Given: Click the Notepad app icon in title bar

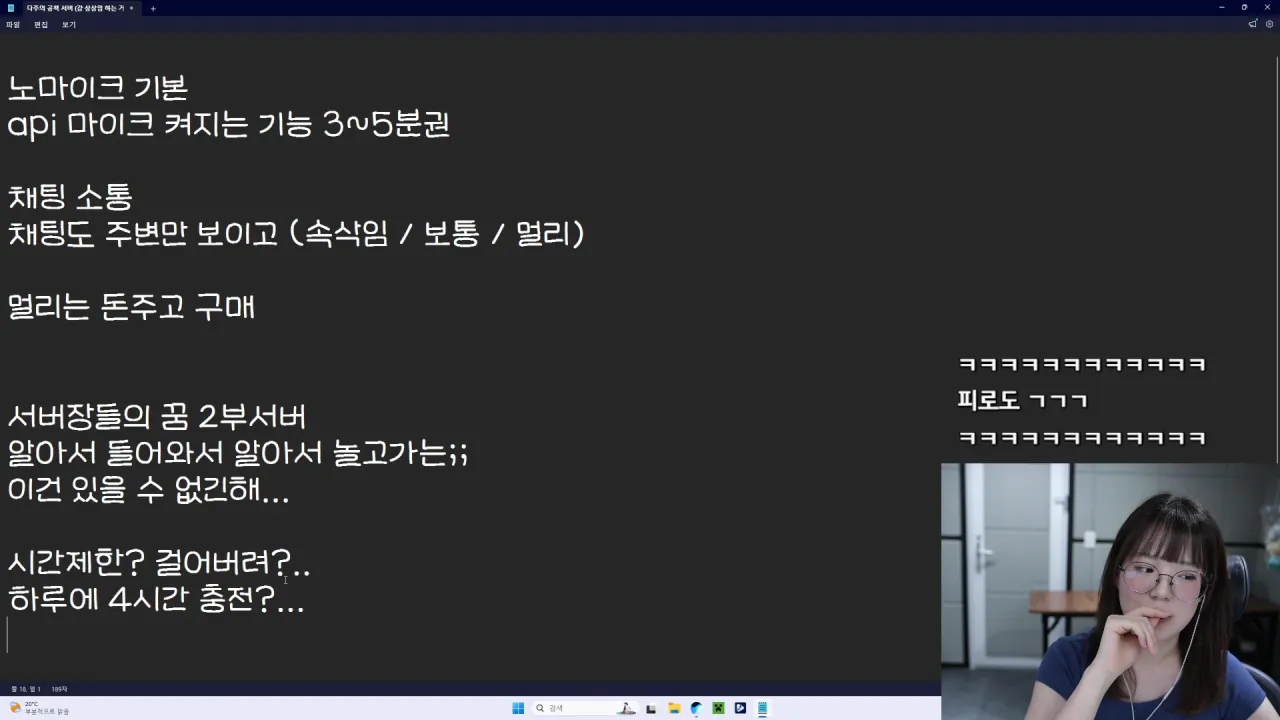Looking at the screenshot, I should [11, 8].
